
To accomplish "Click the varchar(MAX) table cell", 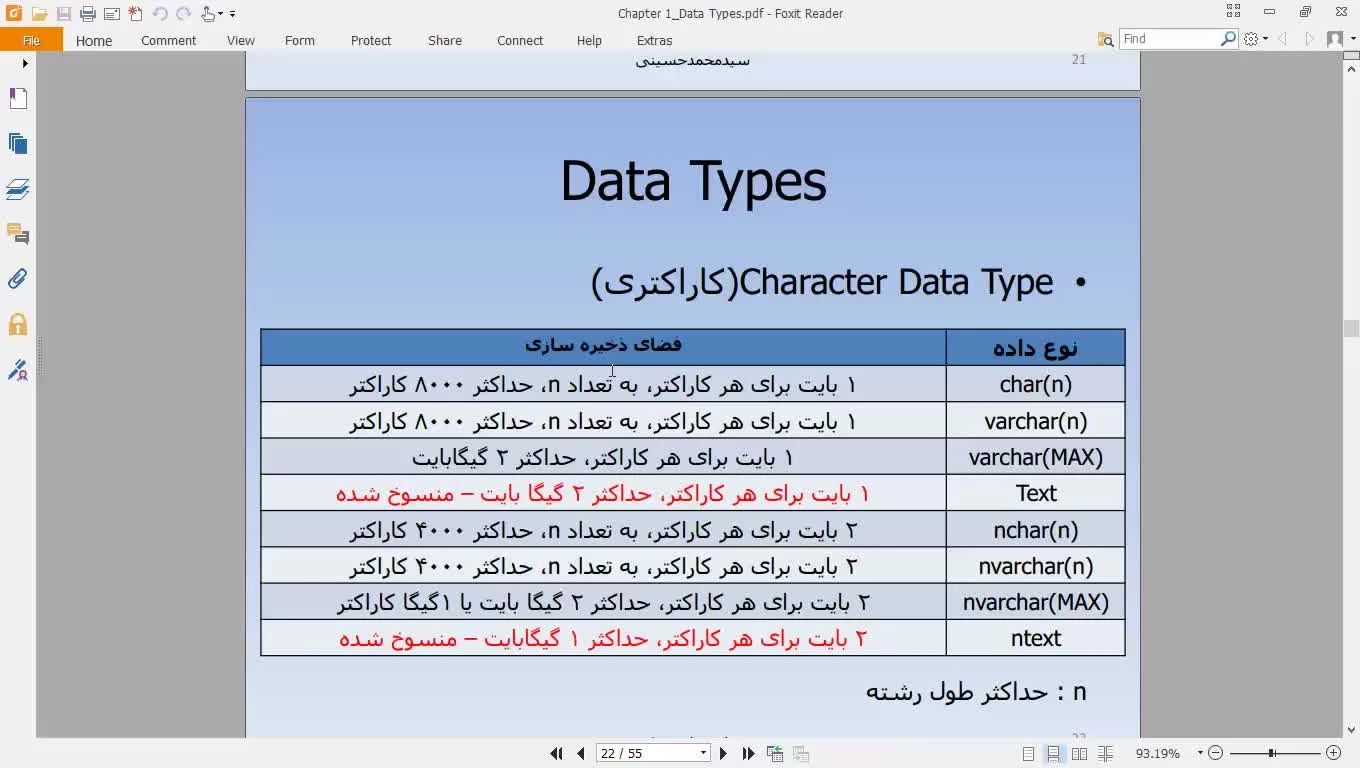I will coord(1035,457).
